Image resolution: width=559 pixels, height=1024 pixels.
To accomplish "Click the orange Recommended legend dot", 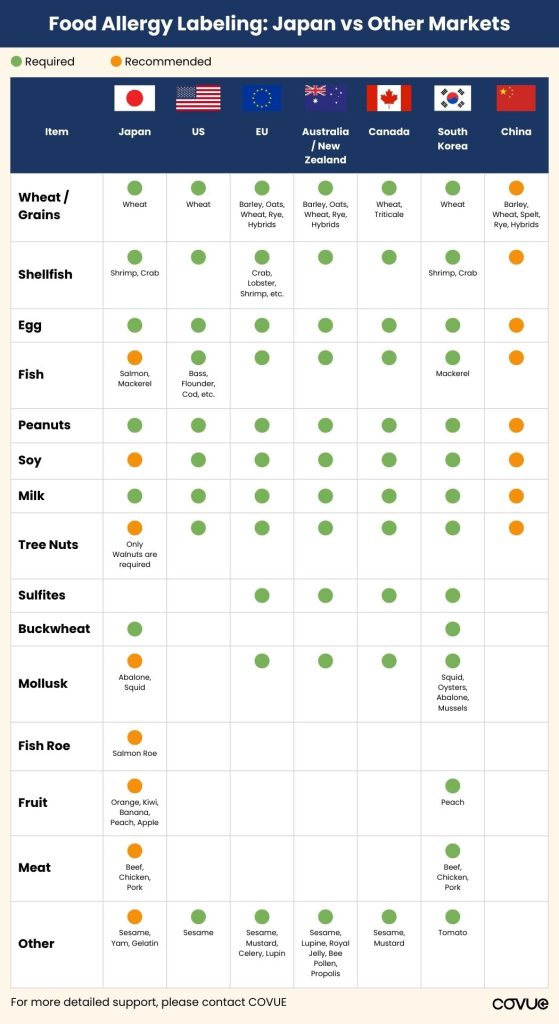I will tap(116, 62).
